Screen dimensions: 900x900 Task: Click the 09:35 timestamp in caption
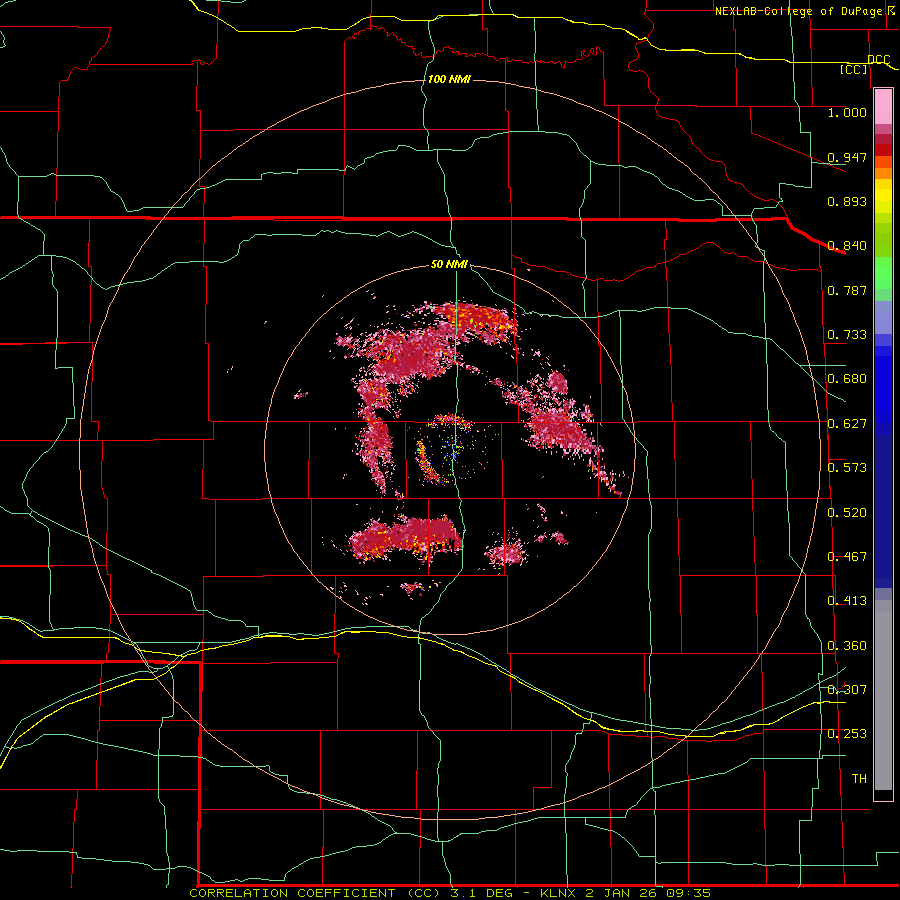[x=689, y=893]
